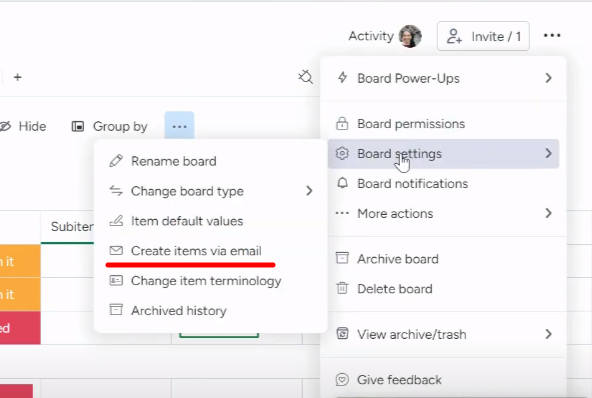Screen dimensions: 592x398
Task: Click the integrations plug icon
Action: 305,77
